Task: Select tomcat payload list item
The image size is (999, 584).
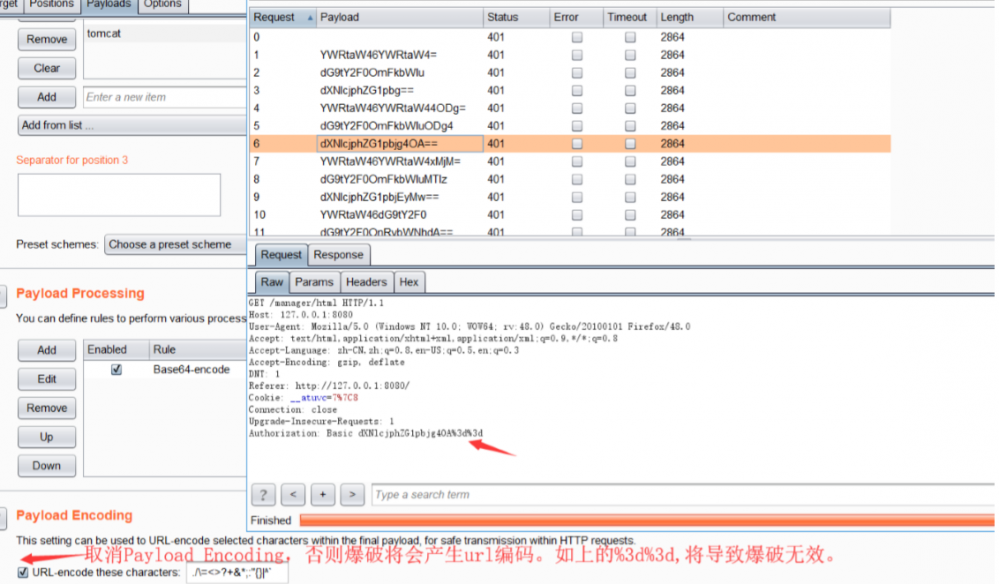Action: [x=164, y=33]
